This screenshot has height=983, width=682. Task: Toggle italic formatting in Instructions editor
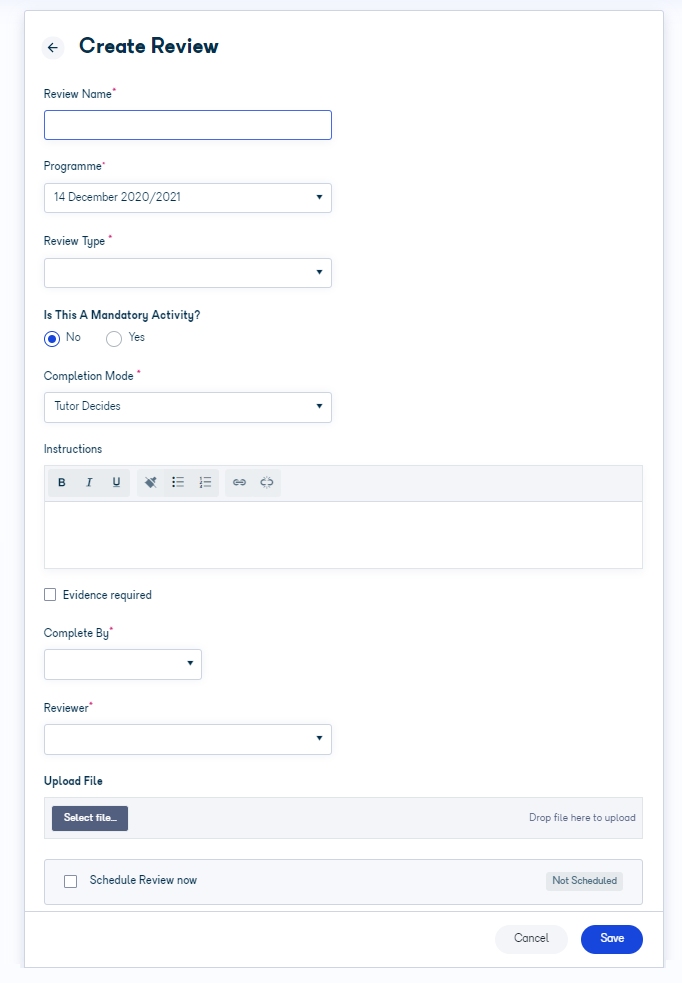point(89,482)
